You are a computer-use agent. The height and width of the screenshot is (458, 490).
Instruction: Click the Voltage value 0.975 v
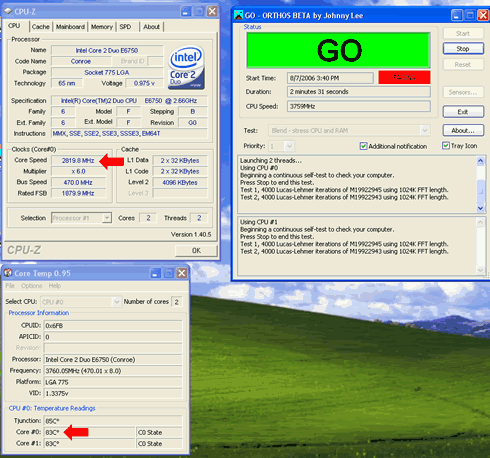[x=144, y=83]
